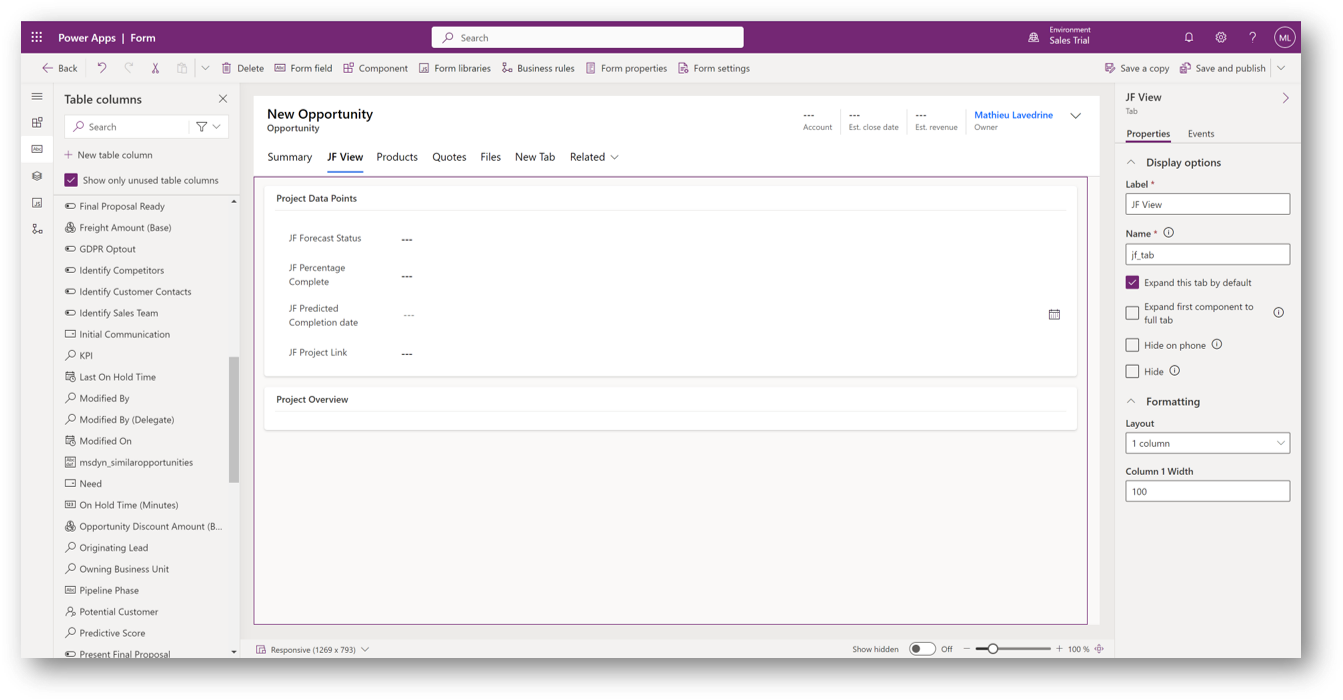Click New table column
Viewport: 1343px width, 700px height.
(x=108, y=155)
